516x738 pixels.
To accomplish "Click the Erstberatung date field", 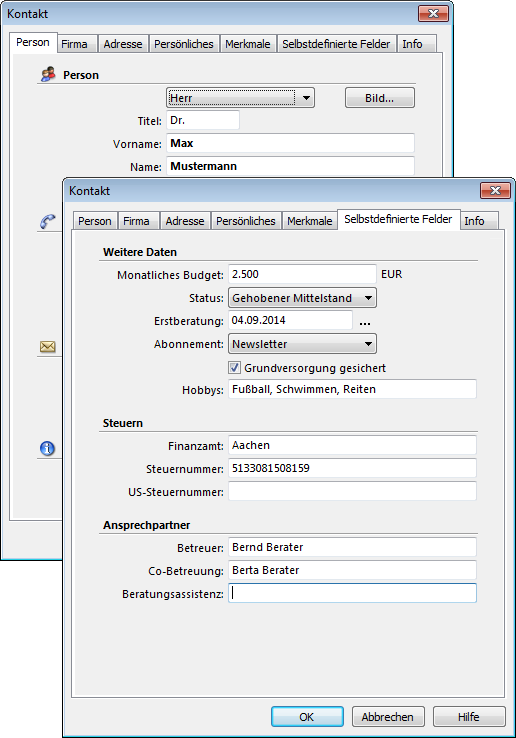I will point(290,320).
